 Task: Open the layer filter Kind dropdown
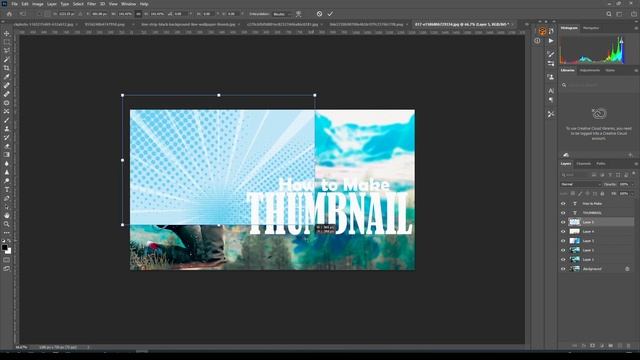[575, 175]
